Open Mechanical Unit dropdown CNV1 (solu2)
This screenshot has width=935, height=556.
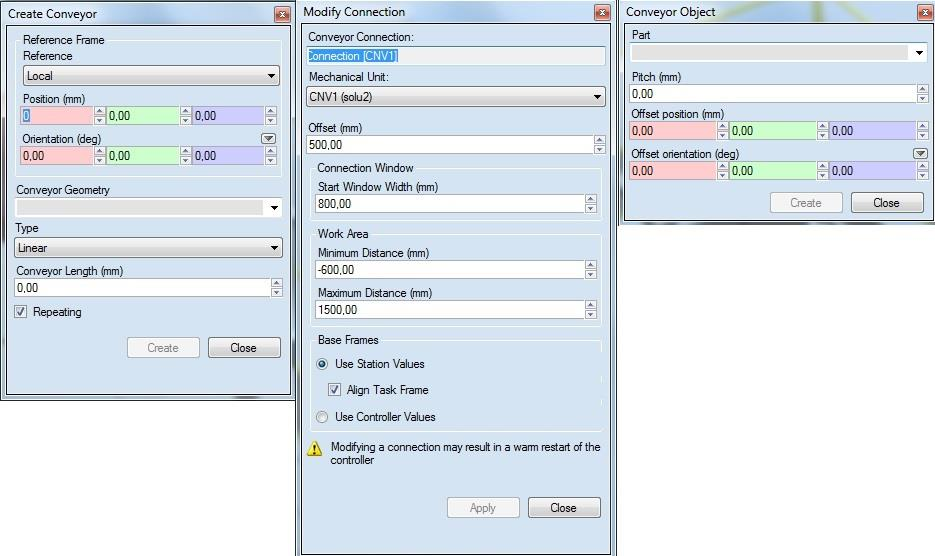(456, 97)
